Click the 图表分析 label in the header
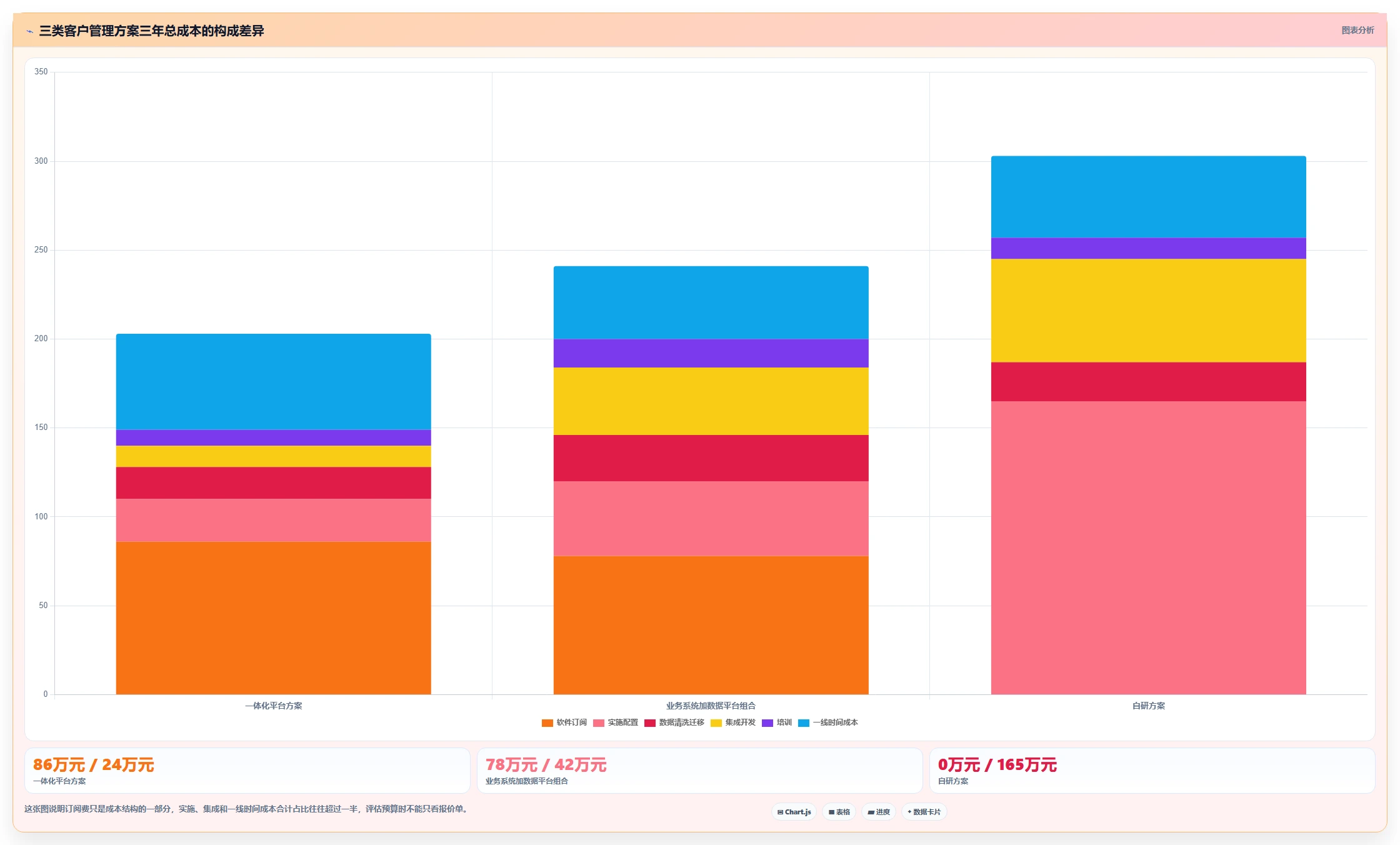This screenshot has height=845, width=1400. [1357, 30]
